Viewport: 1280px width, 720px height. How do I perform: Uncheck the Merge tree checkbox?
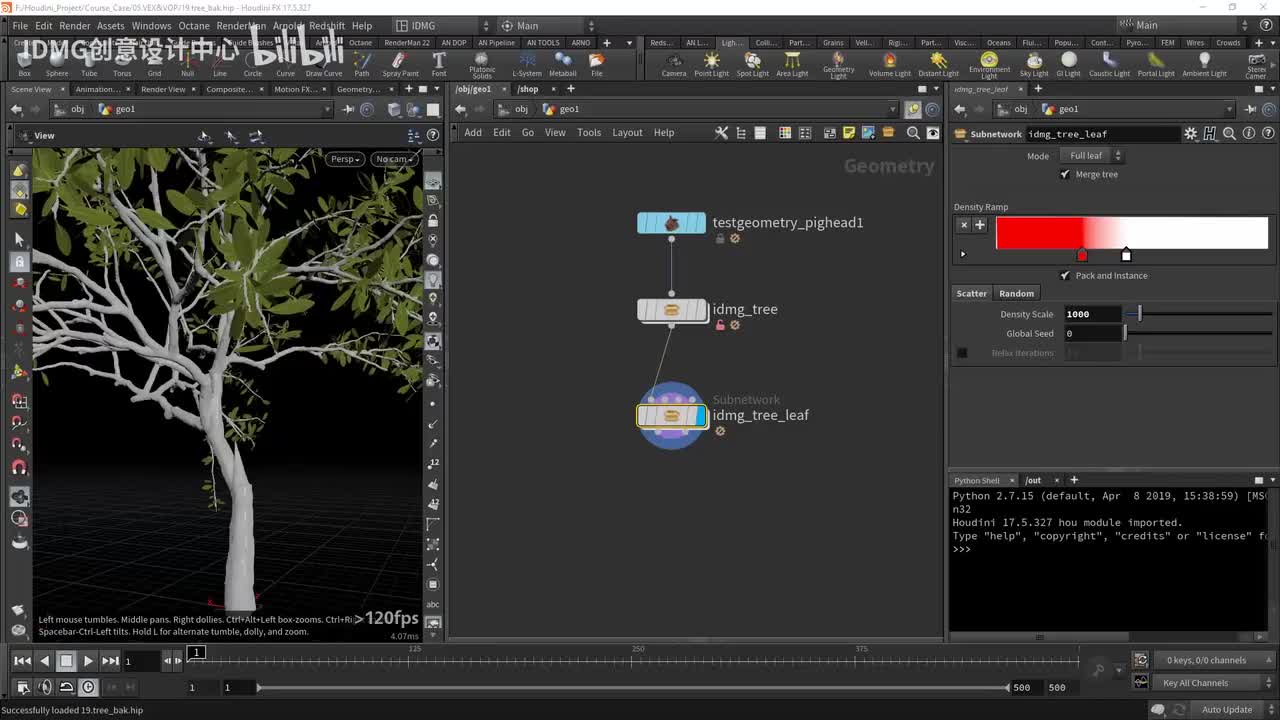[x=1065, y=174]
